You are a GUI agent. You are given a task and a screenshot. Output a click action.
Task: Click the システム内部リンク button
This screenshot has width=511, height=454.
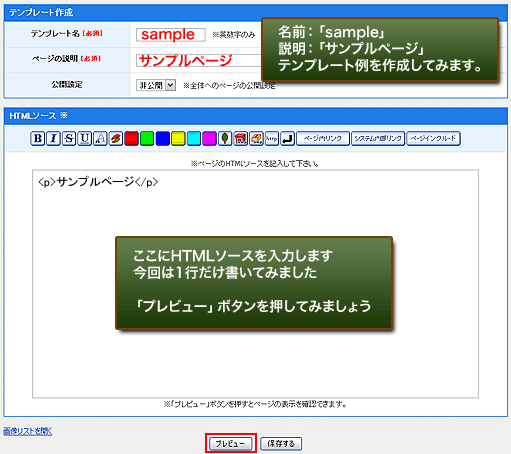(378, 138)
